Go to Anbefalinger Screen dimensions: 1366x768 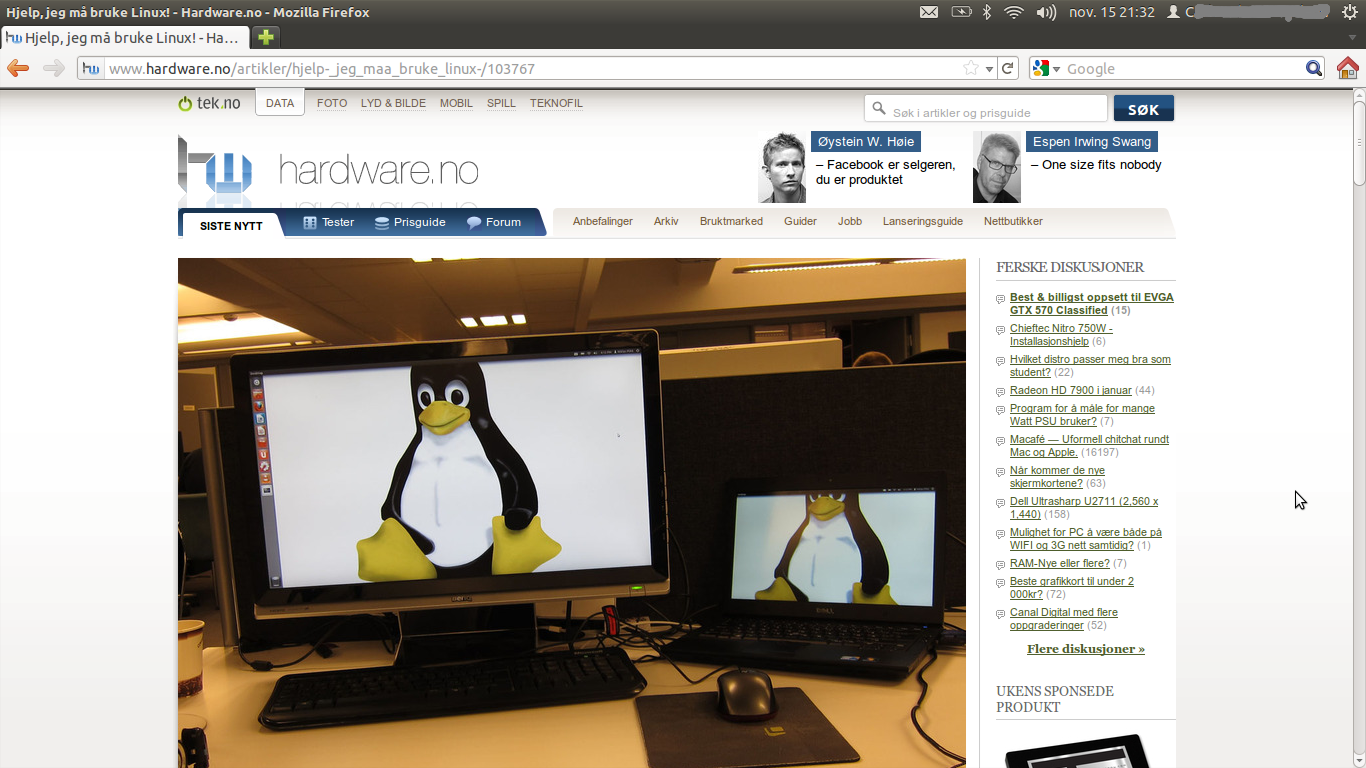[603, 221]
